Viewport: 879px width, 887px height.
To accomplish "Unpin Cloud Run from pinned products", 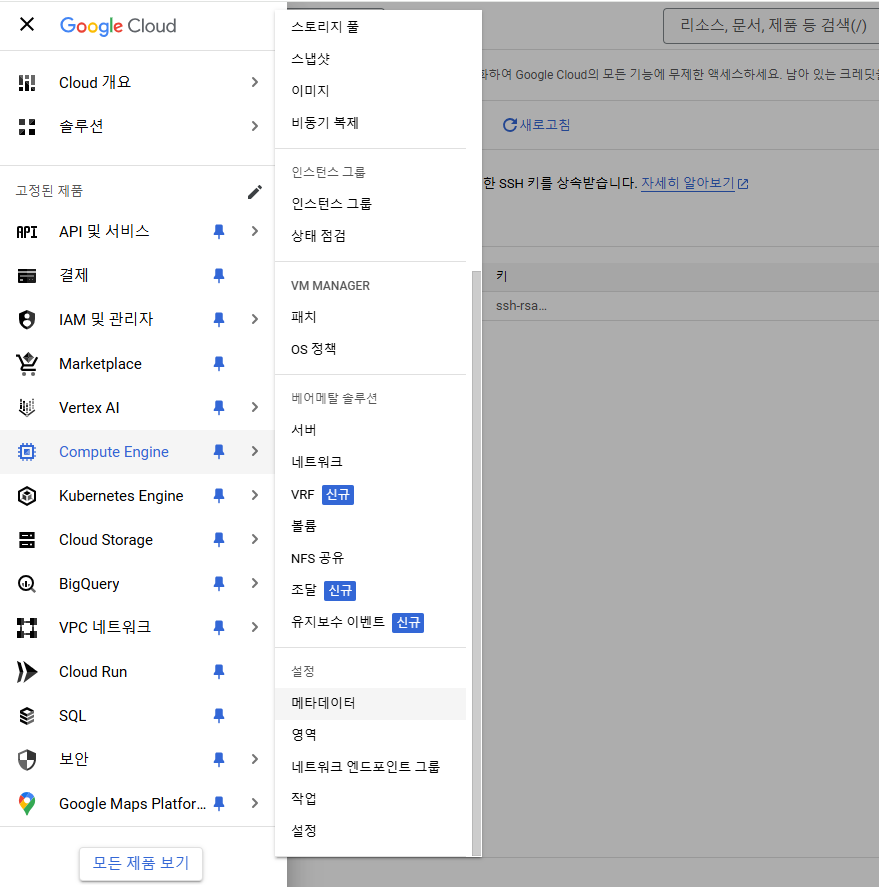I will coord(219,671).
